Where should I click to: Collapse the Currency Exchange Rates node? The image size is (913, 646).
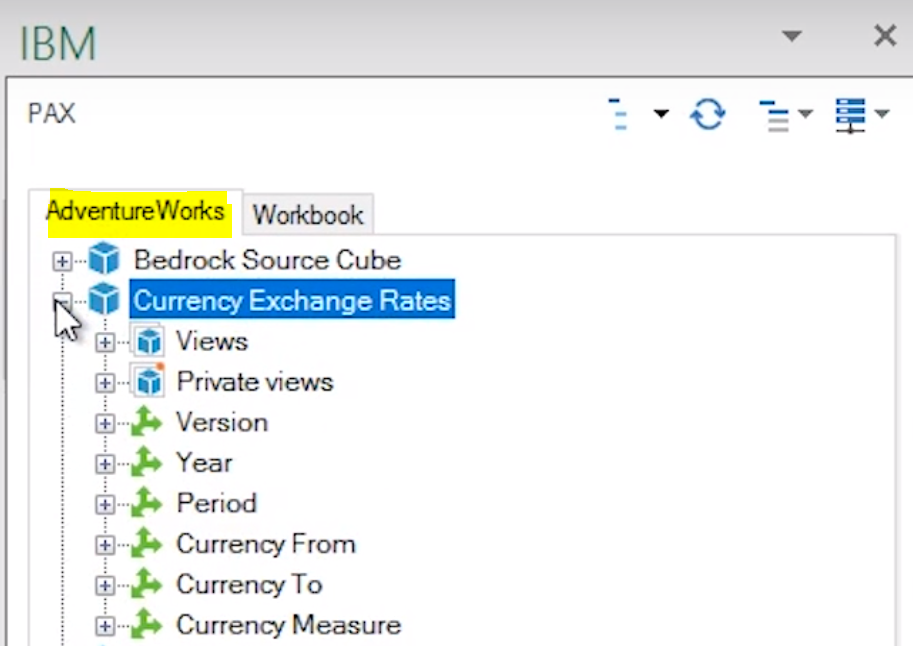[x=62, y=301]
